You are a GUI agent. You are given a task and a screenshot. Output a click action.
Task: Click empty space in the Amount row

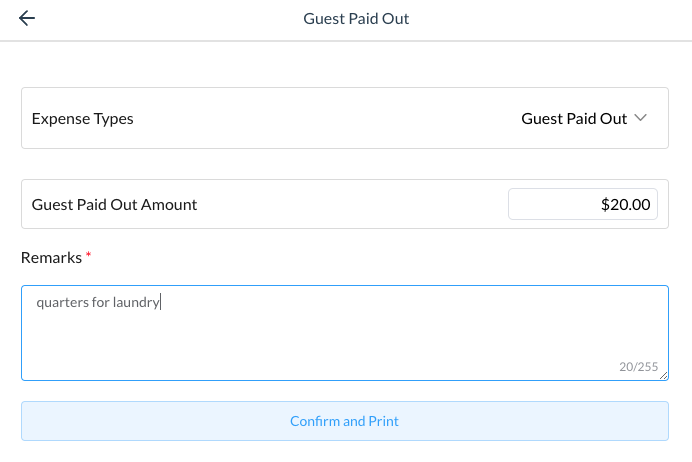click(x=350, y=204)
